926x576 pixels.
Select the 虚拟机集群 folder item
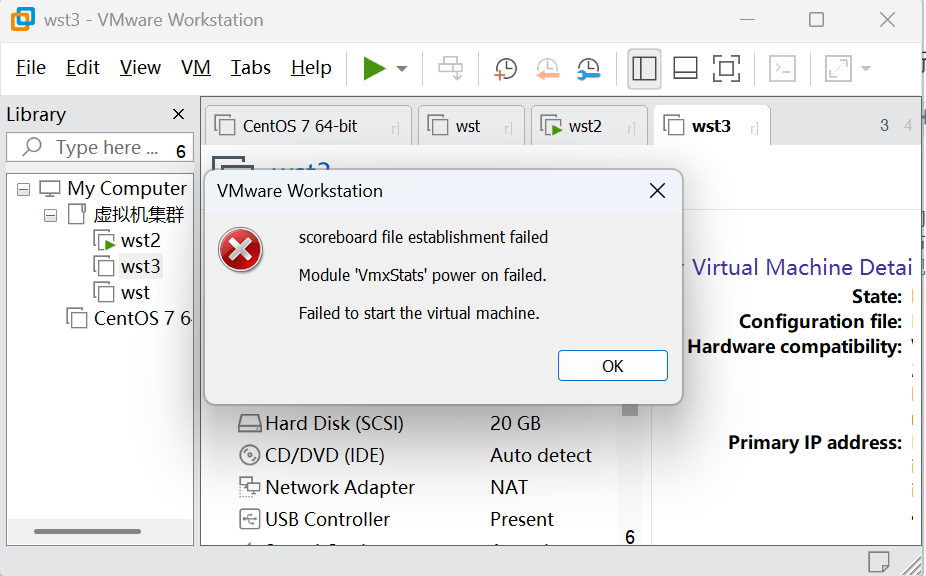point(139,214)
